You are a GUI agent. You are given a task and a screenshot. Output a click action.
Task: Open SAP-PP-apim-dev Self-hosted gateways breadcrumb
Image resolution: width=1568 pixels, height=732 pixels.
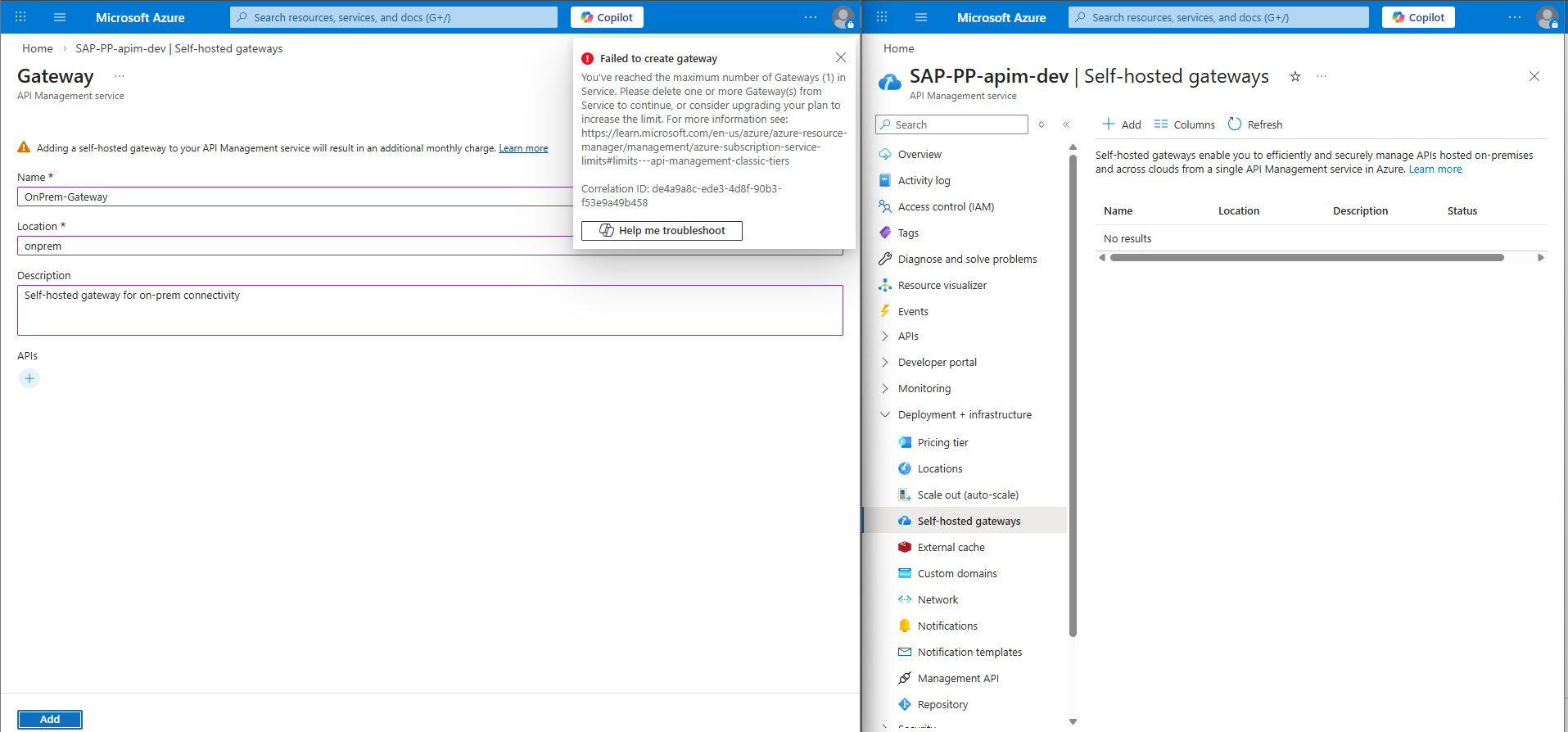(179, 48)
